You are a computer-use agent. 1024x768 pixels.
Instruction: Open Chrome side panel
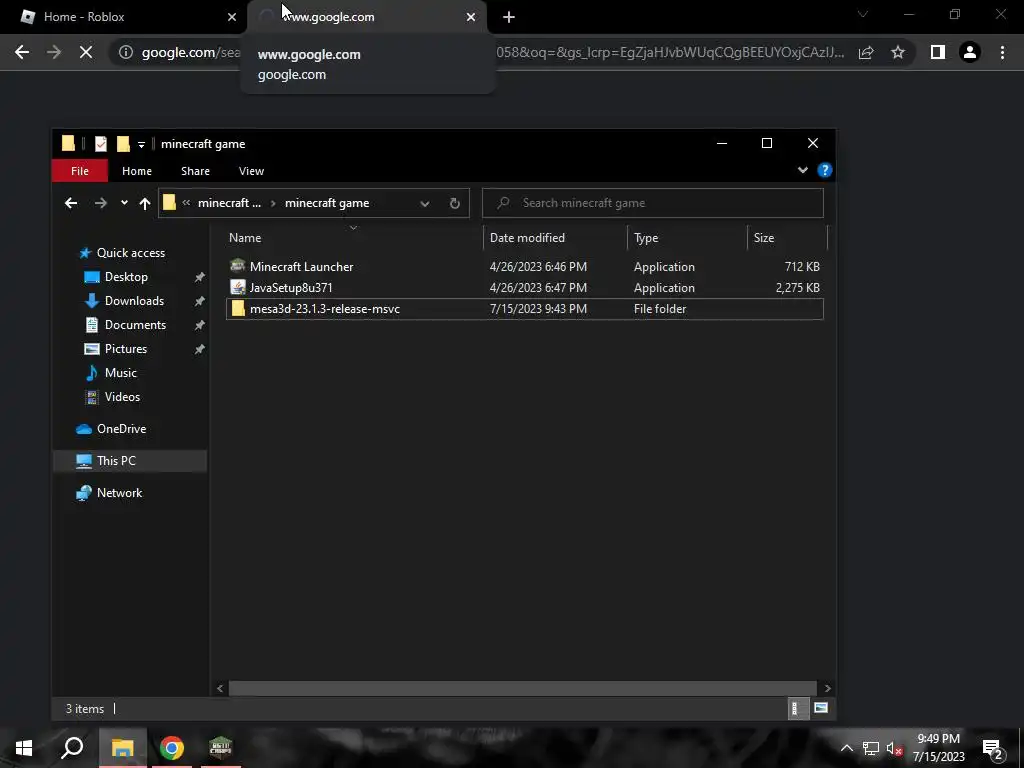pyautogui.click(x=938, y=52)
